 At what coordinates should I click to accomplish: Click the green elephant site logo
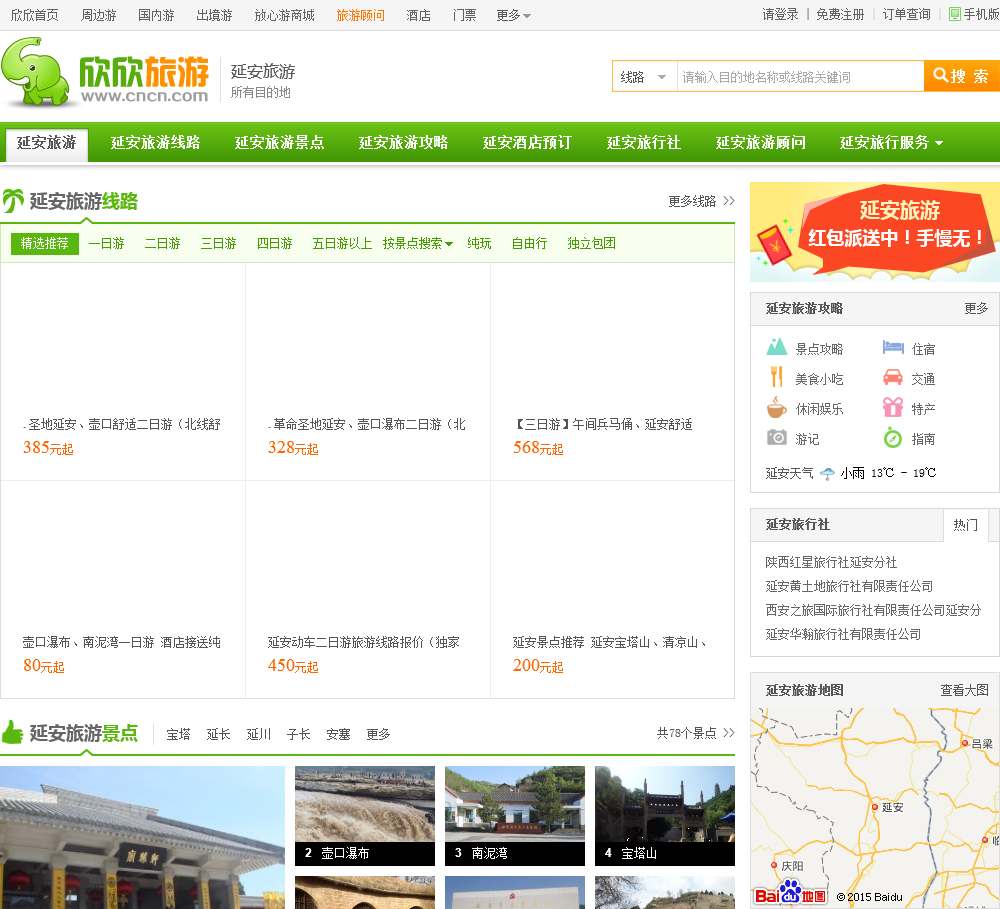38,72
